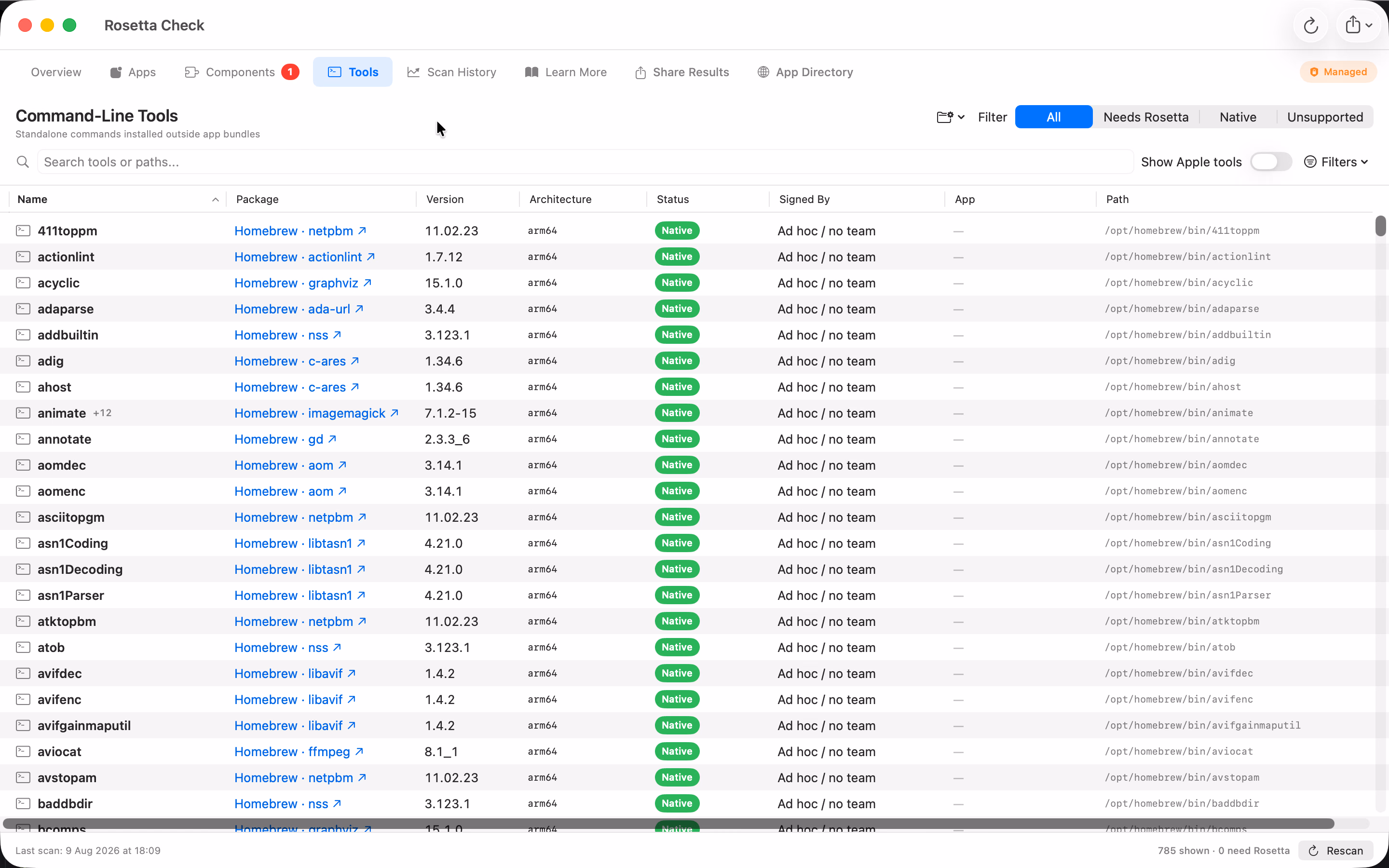This screenshot has width=1389, height=868.
Task: Click the terminal icon for avifdec
Action: pyautogui.click(x=23, y=673)
